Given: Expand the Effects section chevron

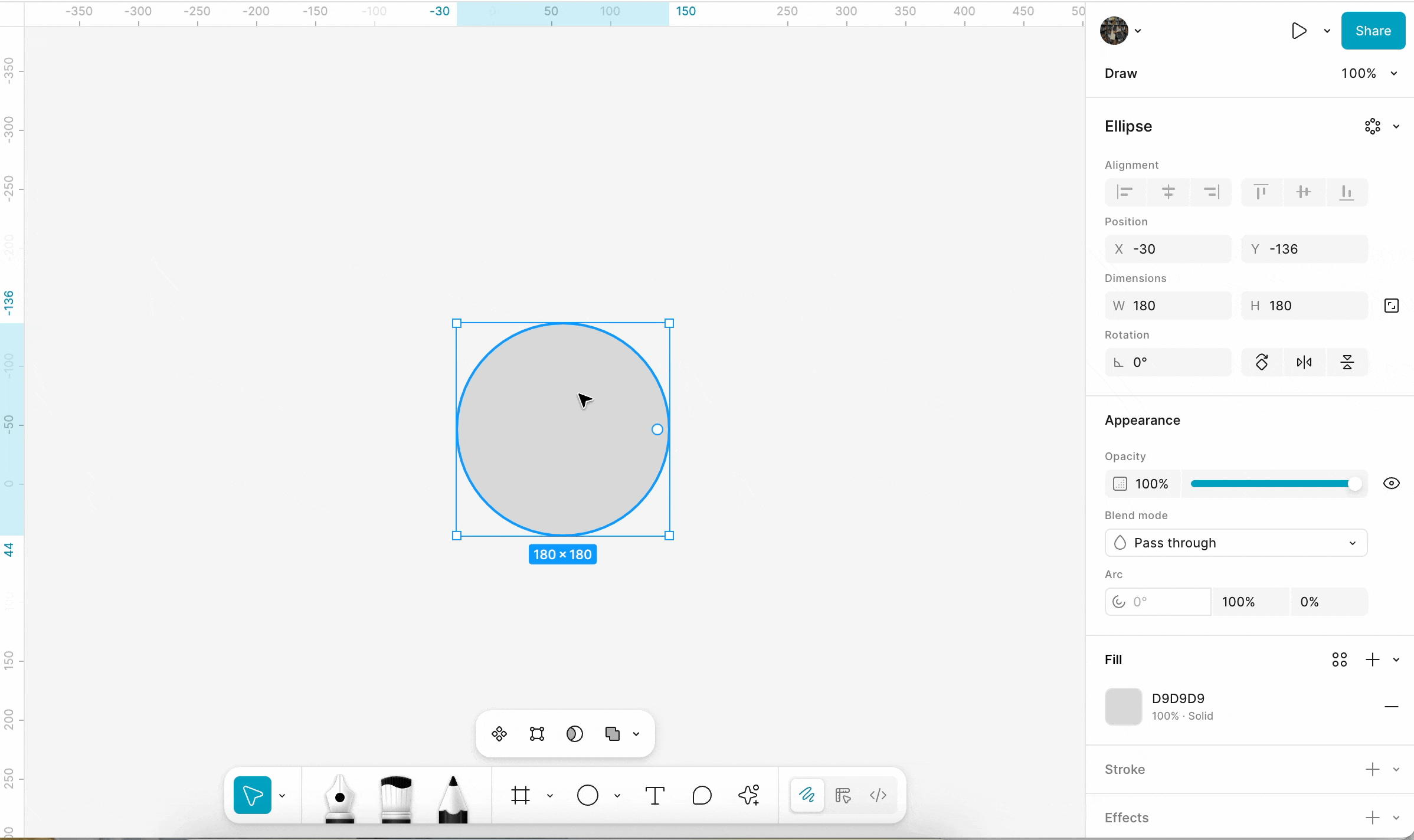Looking at the screenshot, I should (1396, 818).
